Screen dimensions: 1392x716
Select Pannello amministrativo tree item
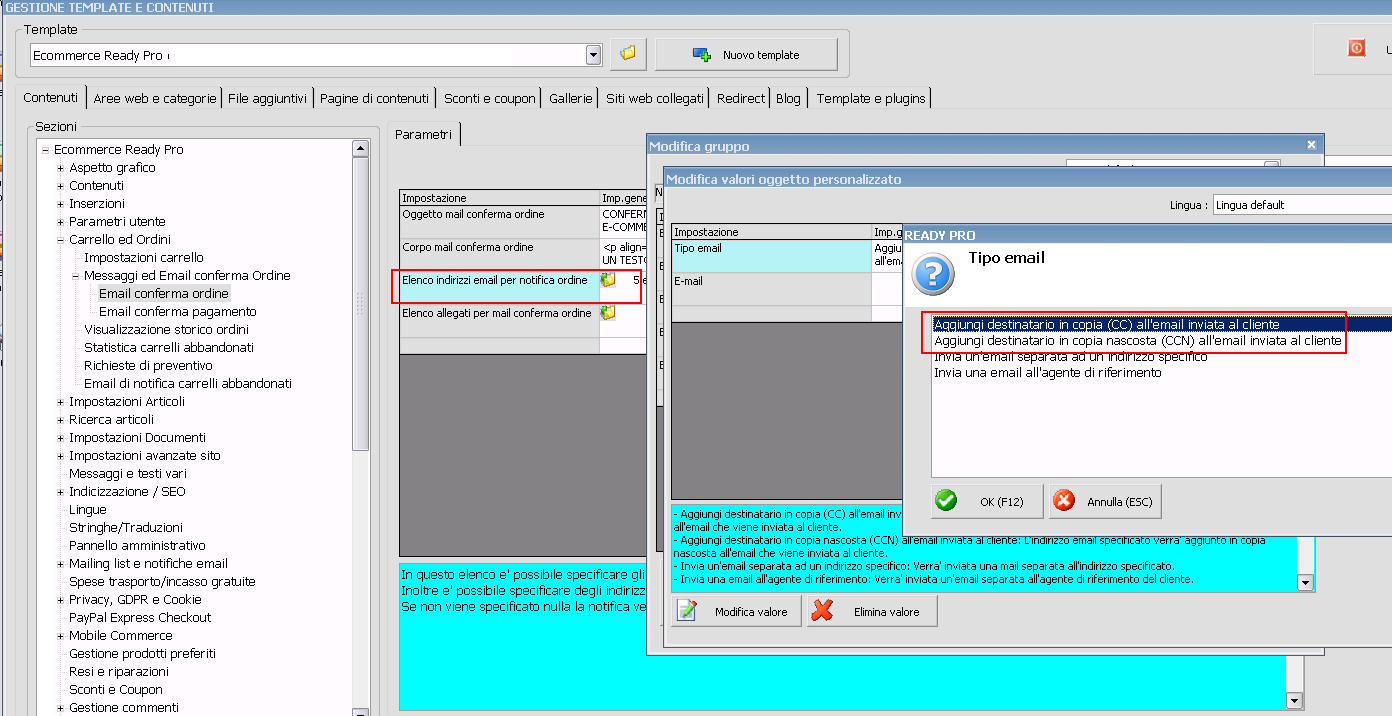137,545
